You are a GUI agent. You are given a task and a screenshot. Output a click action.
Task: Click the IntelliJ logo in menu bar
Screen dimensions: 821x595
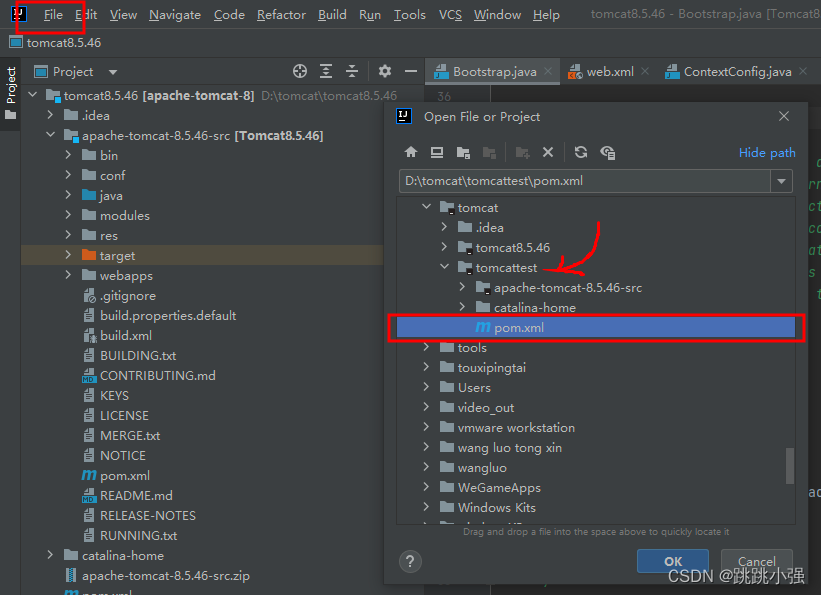pyautogui.click(x=19, y=14)
